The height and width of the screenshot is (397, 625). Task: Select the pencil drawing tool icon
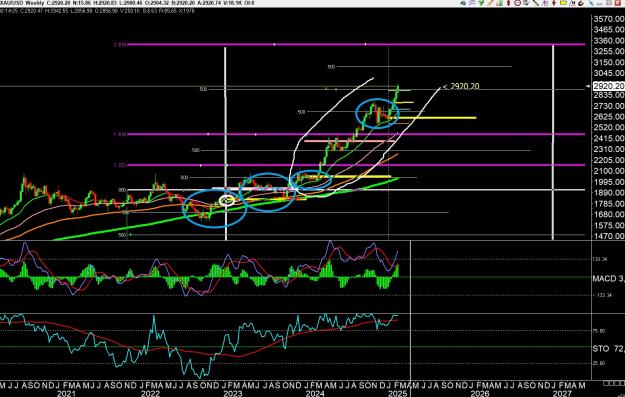click(490, 3)
